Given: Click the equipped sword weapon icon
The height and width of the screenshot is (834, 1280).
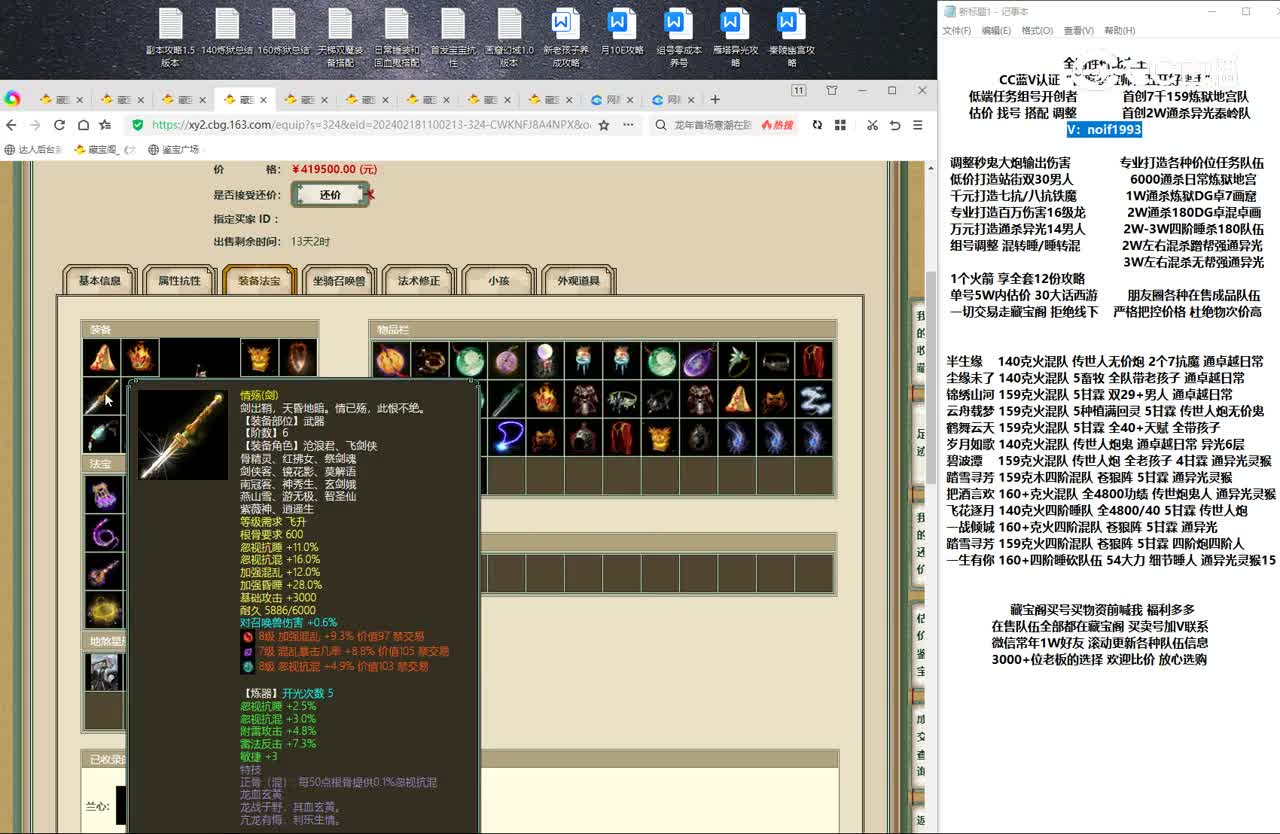Looking at the screenshot, I should coord(102,397).
